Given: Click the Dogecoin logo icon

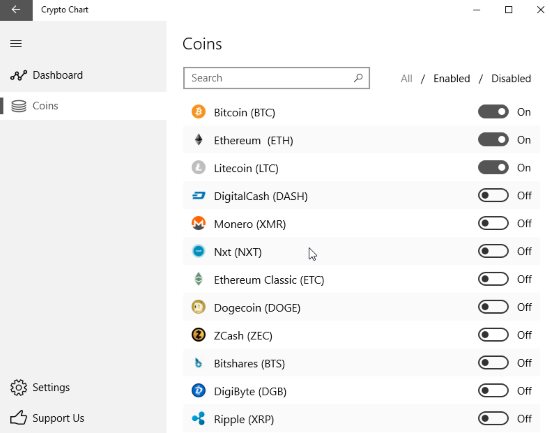Looking at the screenshot, I should [199, 307].
